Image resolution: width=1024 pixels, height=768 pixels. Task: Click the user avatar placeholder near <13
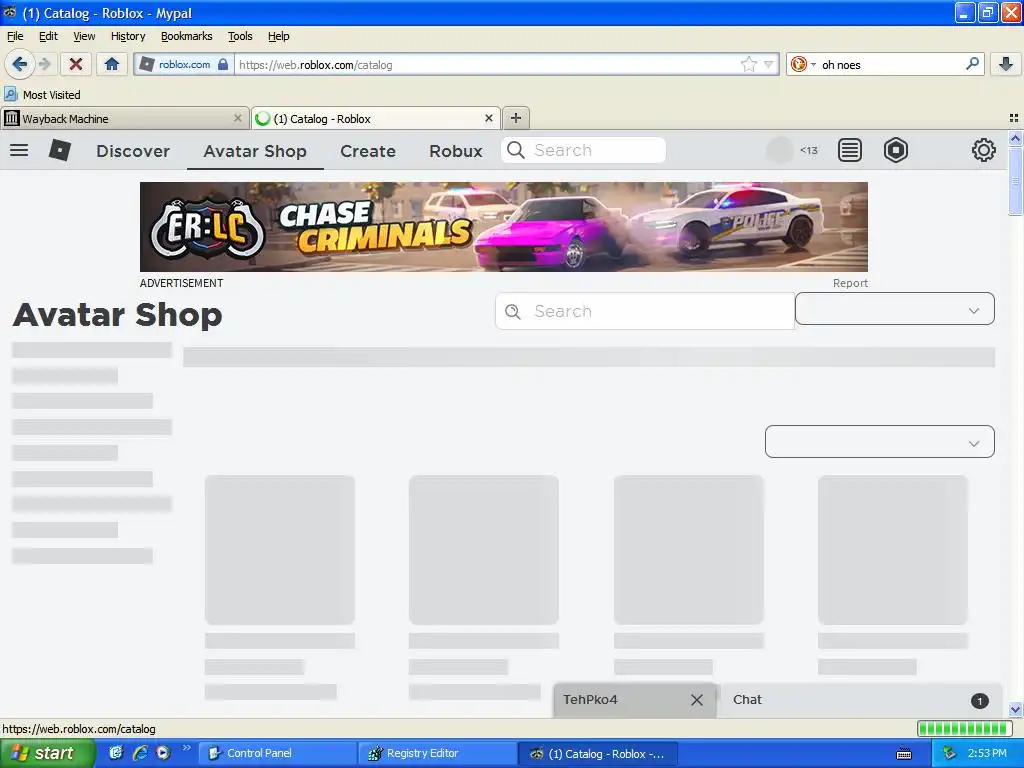(x=779, y=150)
